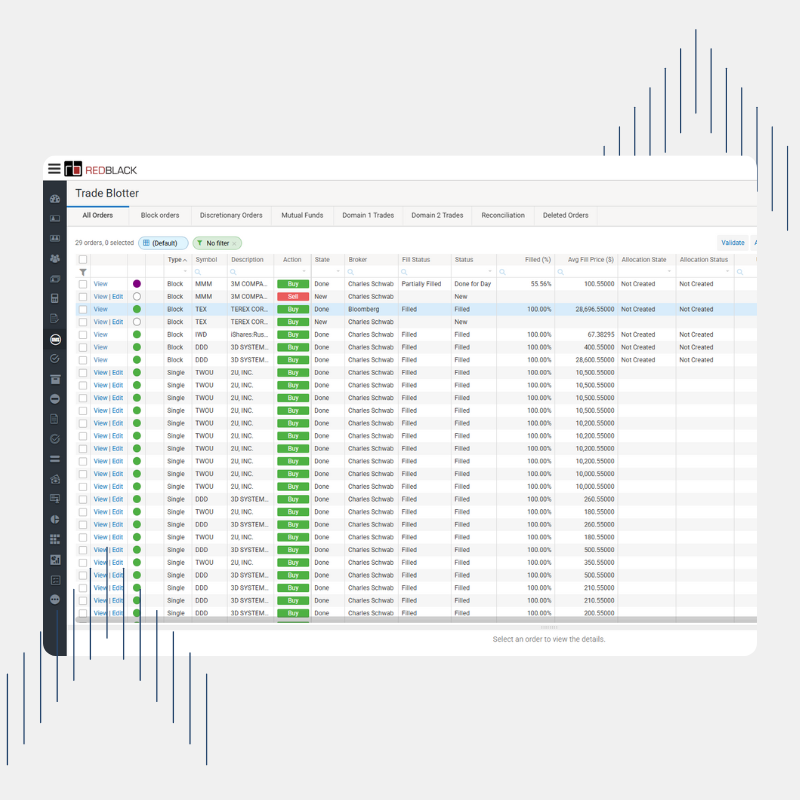Screen dimensions: 800x800
Task: Click the search icon under Broker column
Action: (351, 272)
